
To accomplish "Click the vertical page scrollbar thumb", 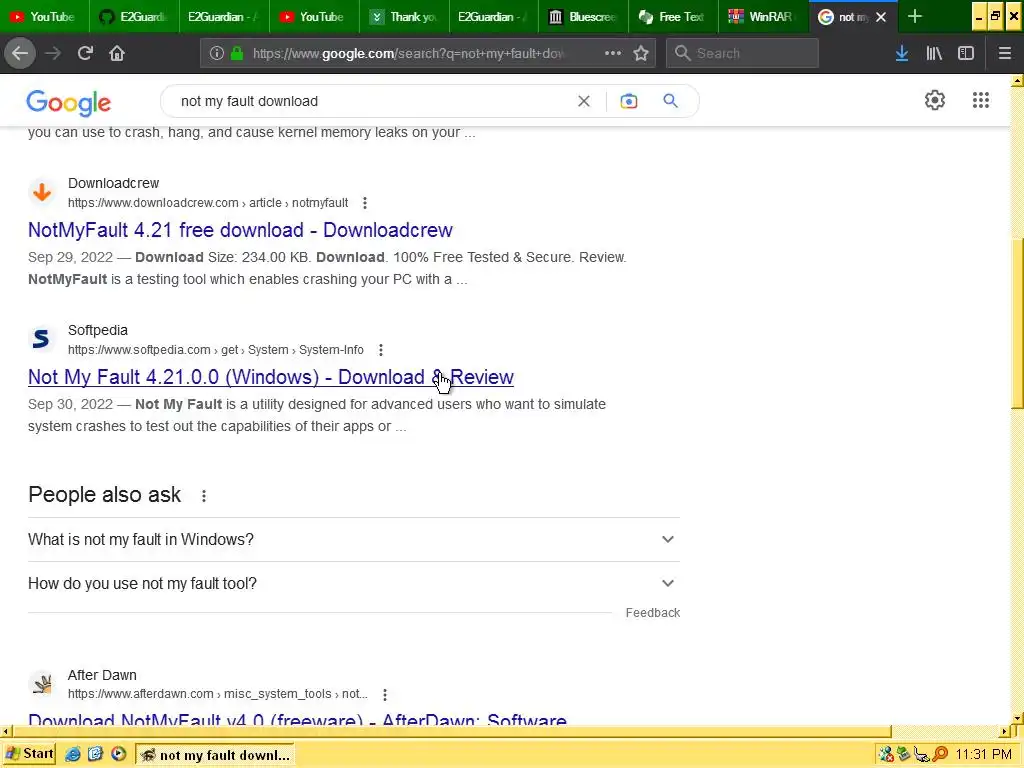I will tap(1017, 324).
